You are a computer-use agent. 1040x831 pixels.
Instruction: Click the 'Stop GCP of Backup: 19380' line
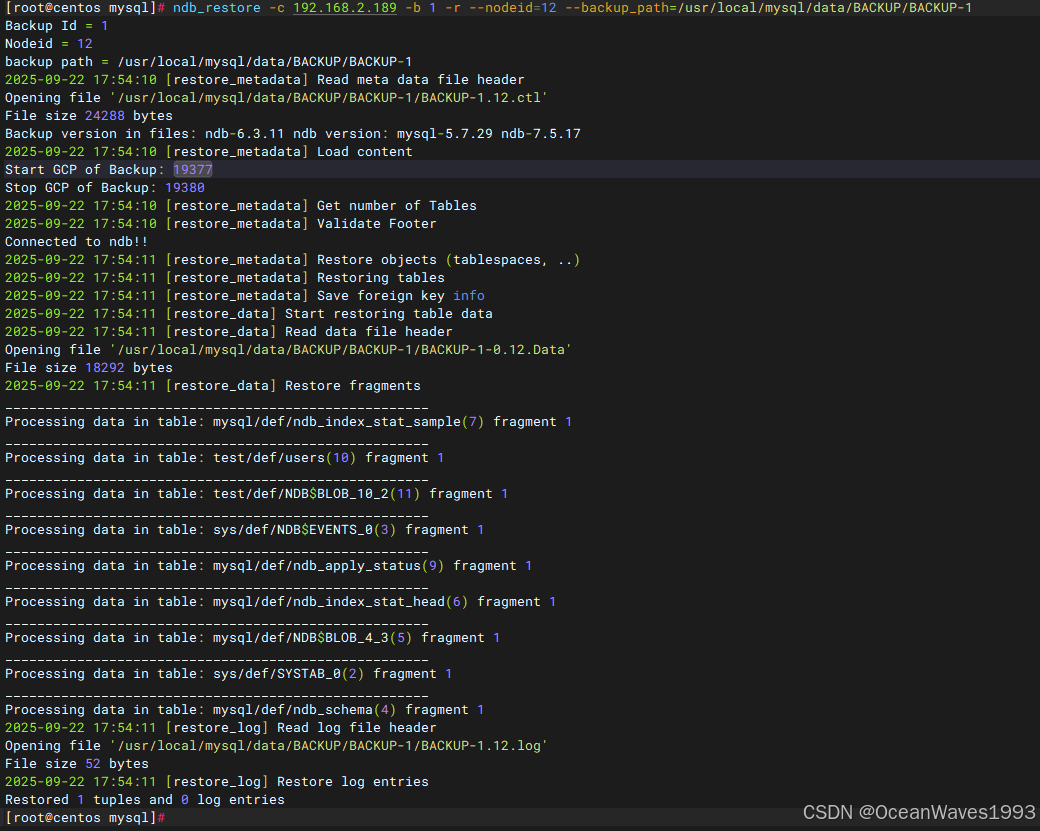click(x=105, y=188)
